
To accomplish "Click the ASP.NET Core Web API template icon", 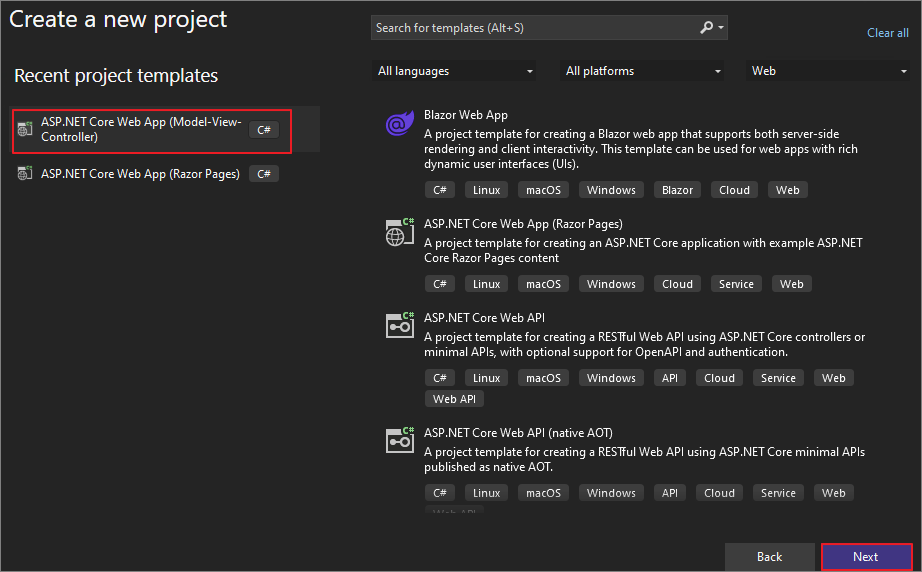I will click(x=400, y=325).
